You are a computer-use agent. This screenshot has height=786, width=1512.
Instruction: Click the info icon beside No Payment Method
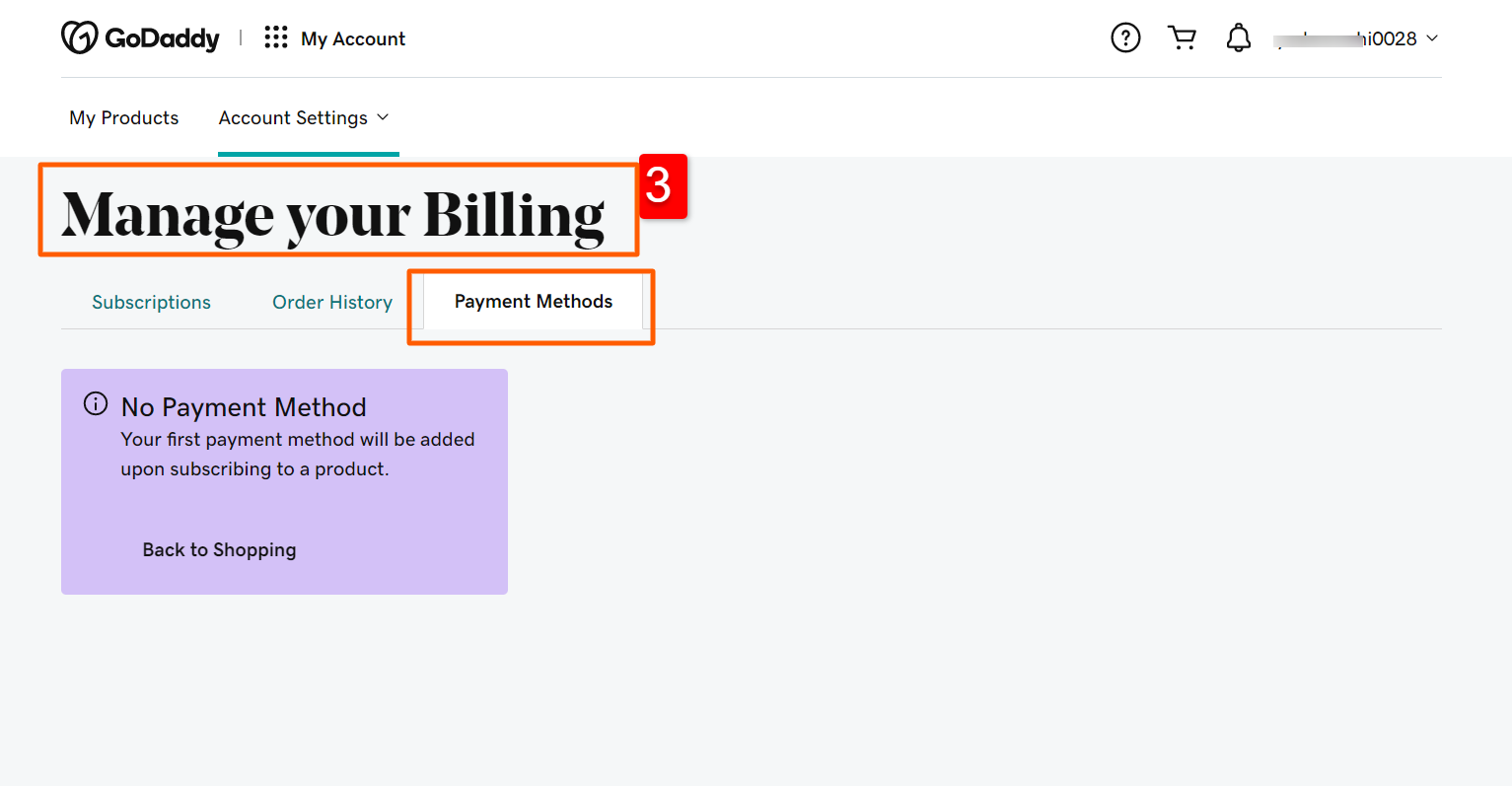(95, 403)
